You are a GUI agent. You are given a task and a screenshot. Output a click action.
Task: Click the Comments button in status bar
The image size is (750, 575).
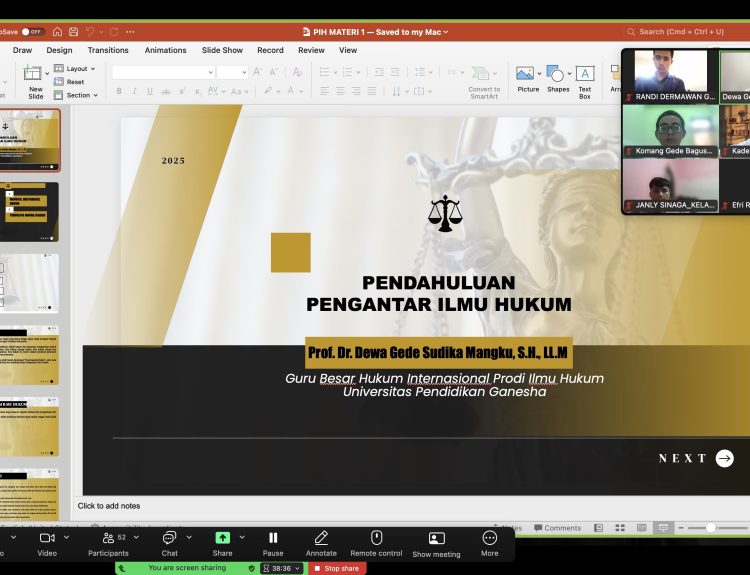click(557, 528)
